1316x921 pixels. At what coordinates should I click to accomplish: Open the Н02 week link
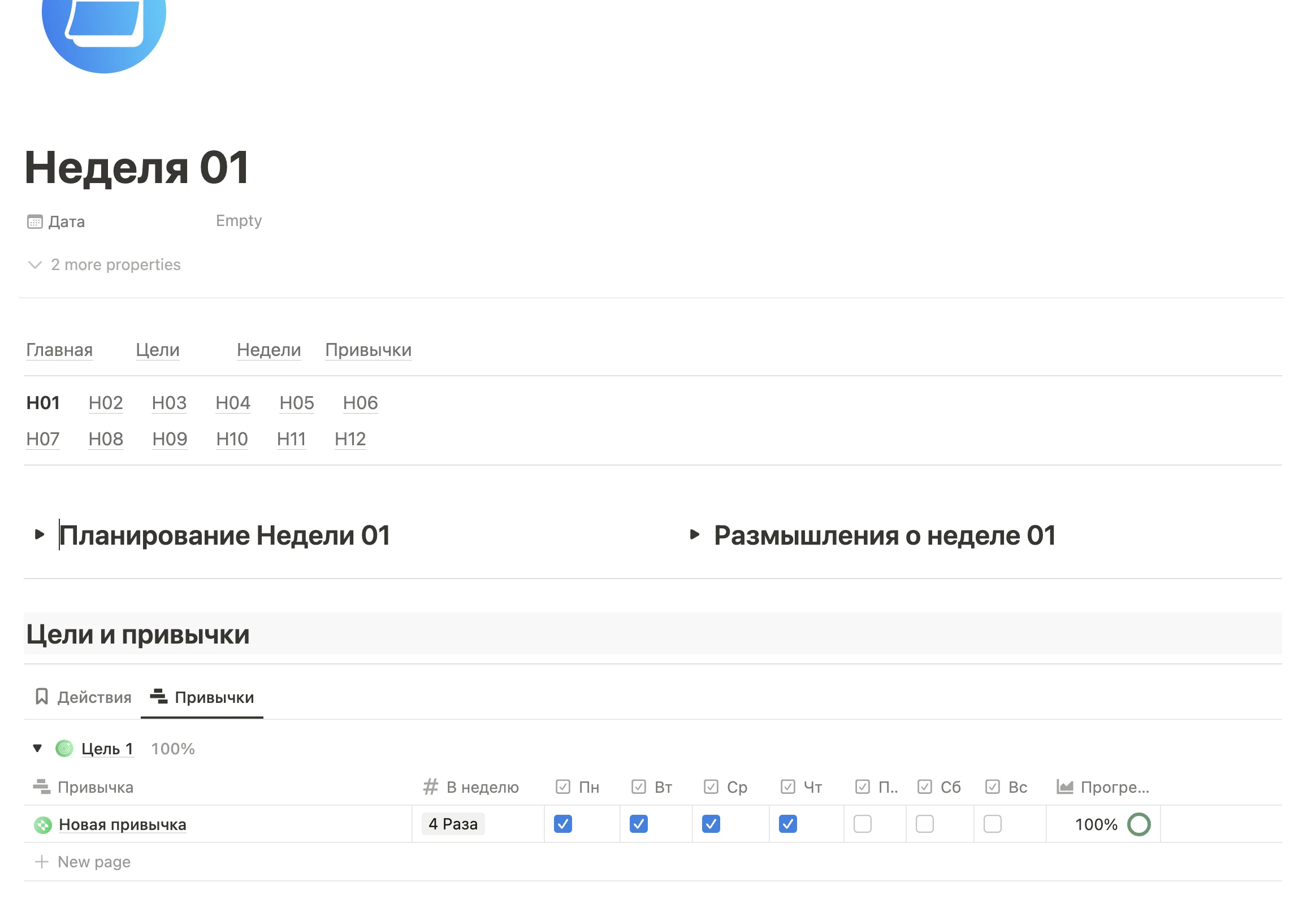106,403
